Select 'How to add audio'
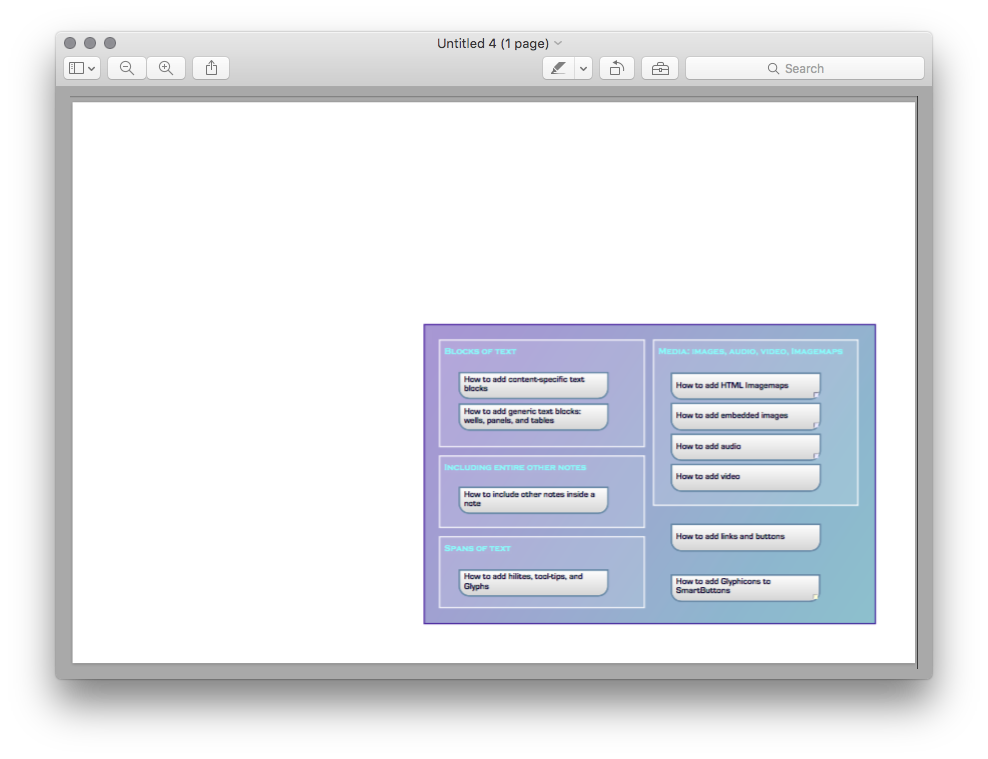Image resolution: width=988 pixels, height=759 pixels. pos(744,446)
